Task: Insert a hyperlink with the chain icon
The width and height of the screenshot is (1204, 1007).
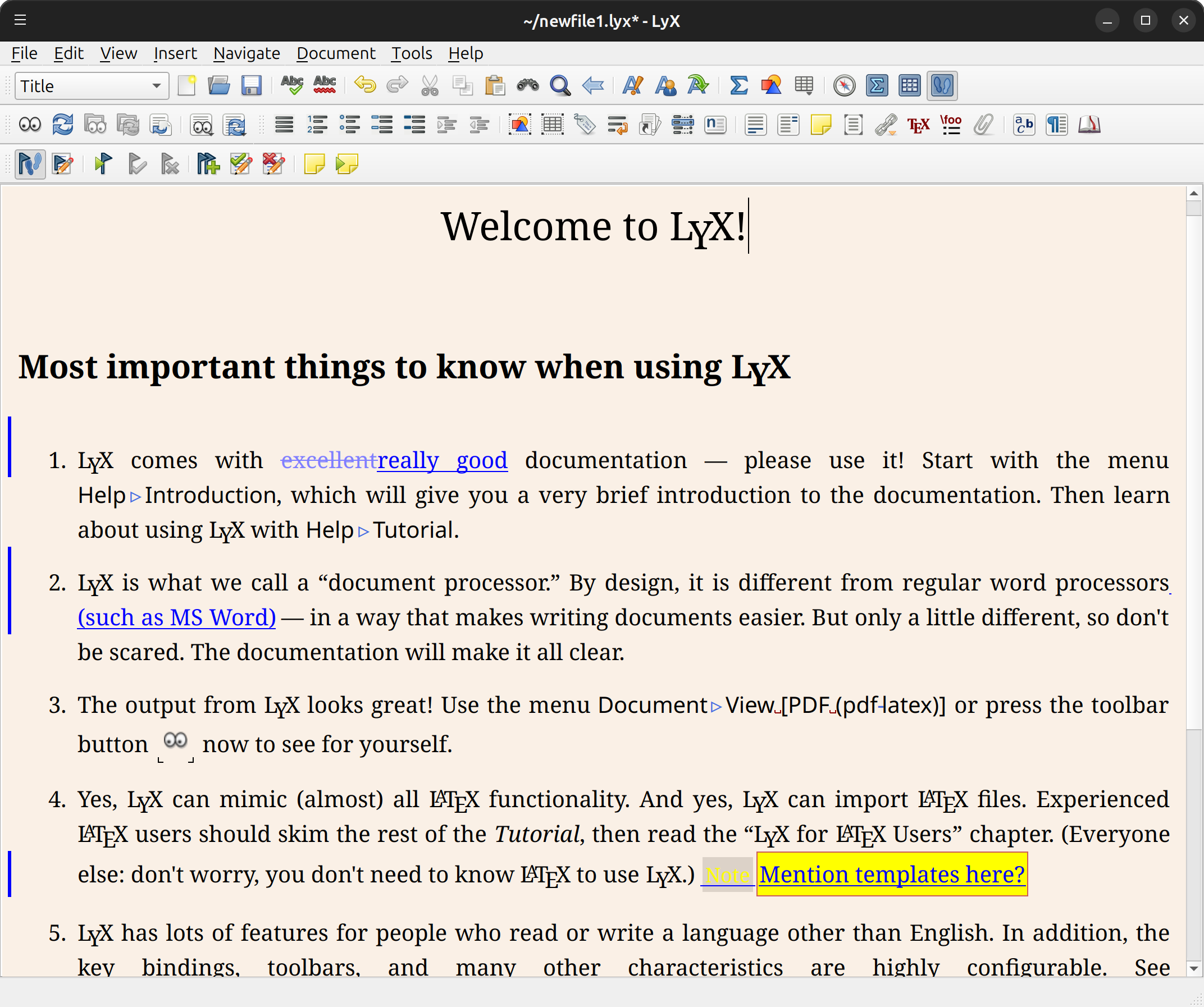Action: (x=886, y=125)
